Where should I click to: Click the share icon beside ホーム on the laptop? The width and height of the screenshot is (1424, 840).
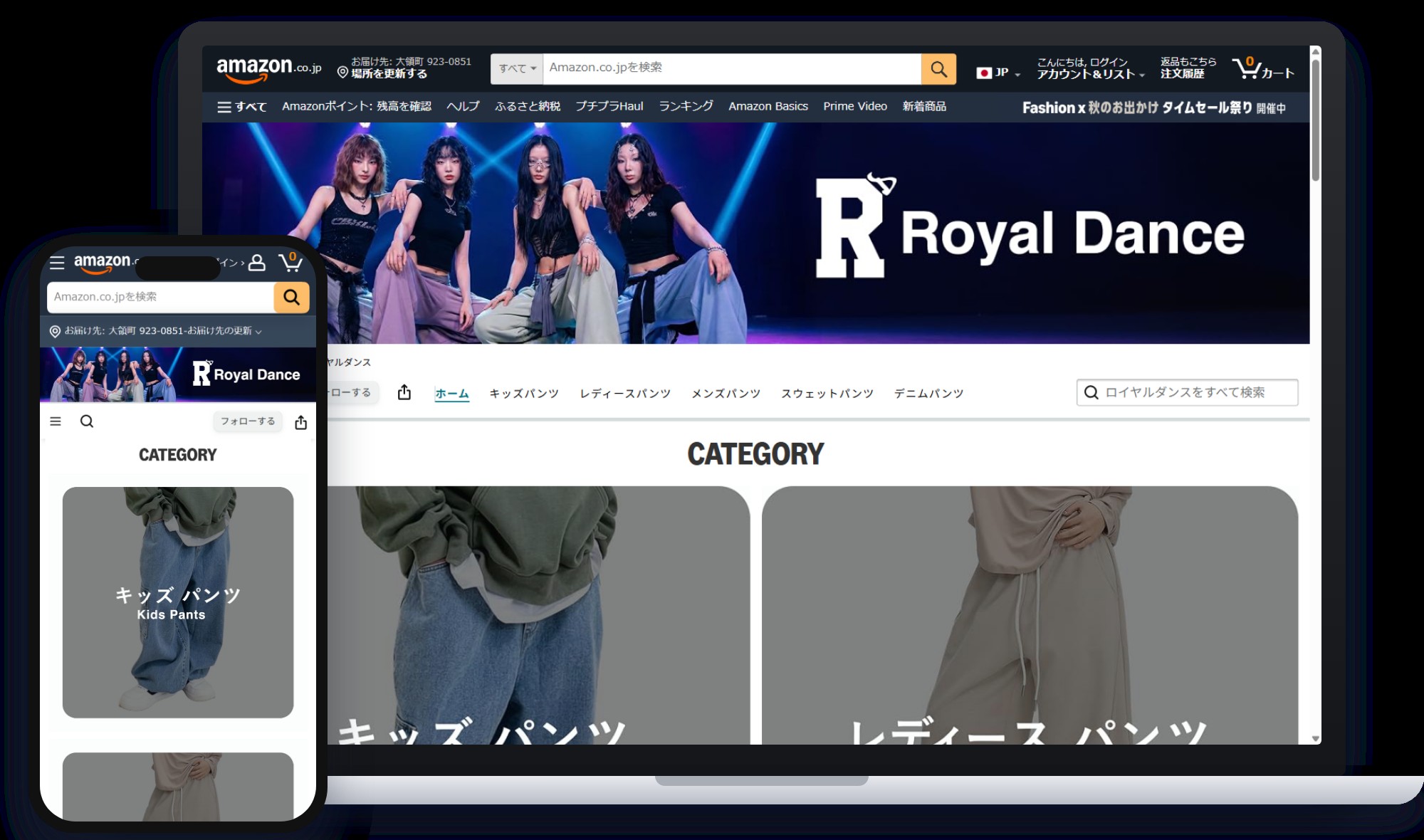(x=404, y=392)
